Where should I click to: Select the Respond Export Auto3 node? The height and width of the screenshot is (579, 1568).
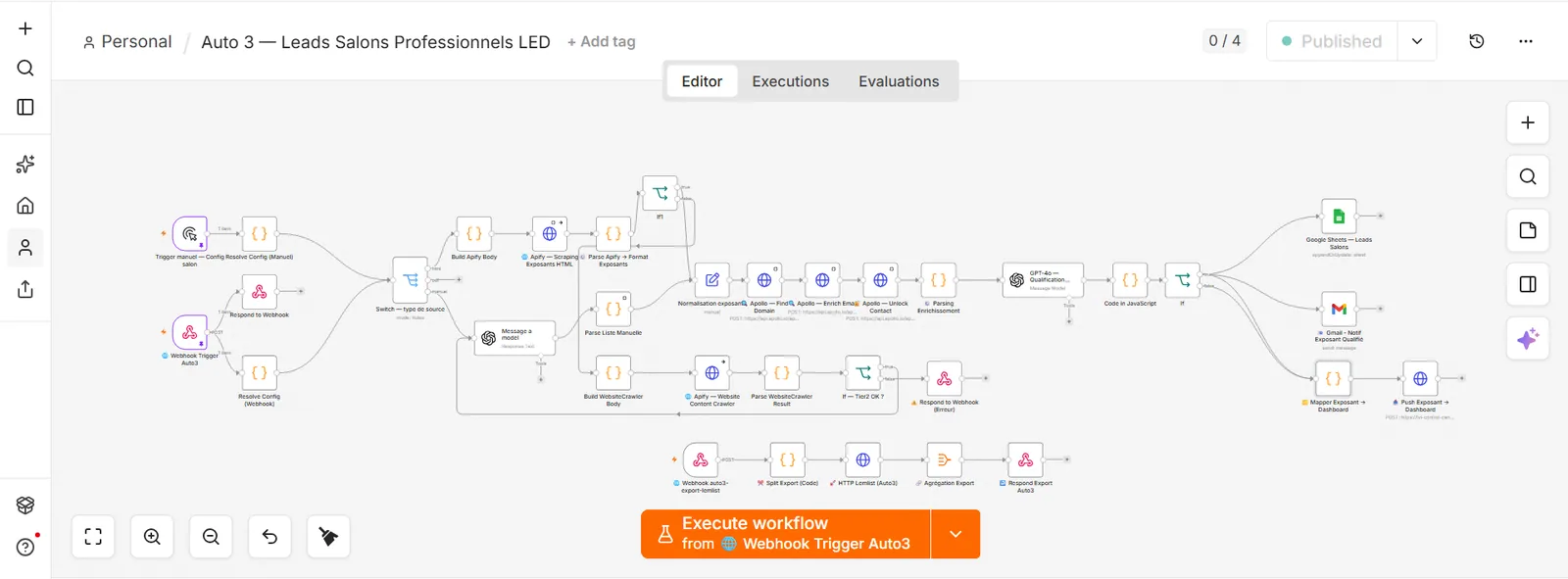click(1025, 460)
